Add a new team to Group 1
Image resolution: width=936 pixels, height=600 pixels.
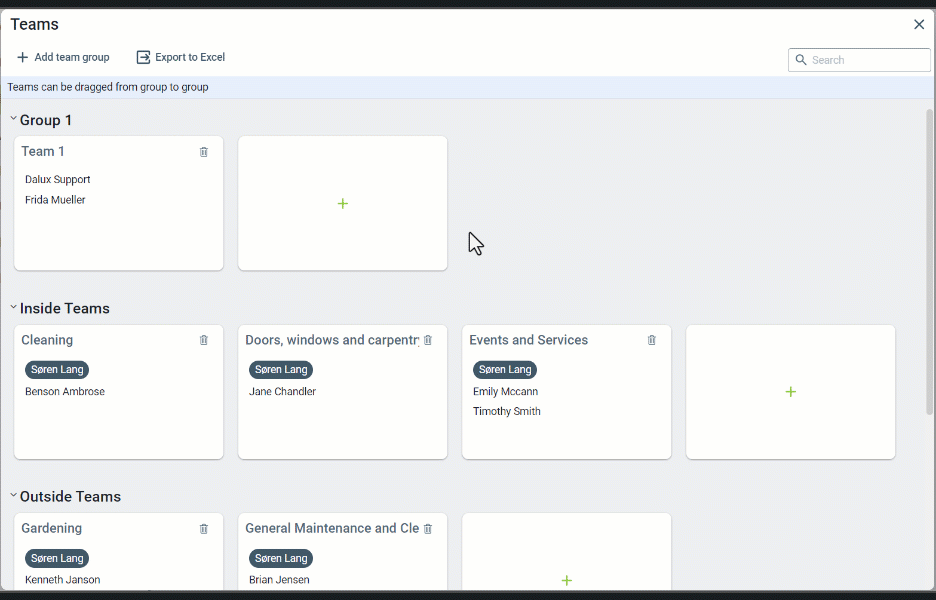coord(343,204)
